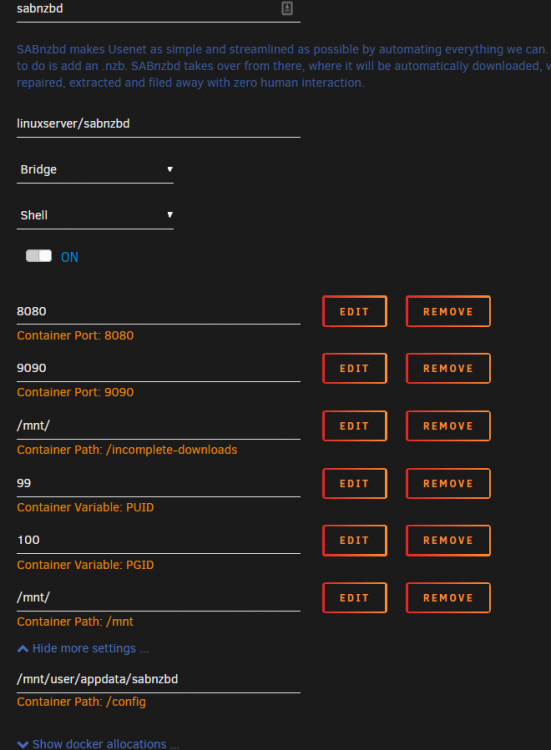Image resolution: width=551 pixels, height=750 pixels.
Task: Click the 9090 host port field
Action: pyautogui.click(x=158, y=369)
